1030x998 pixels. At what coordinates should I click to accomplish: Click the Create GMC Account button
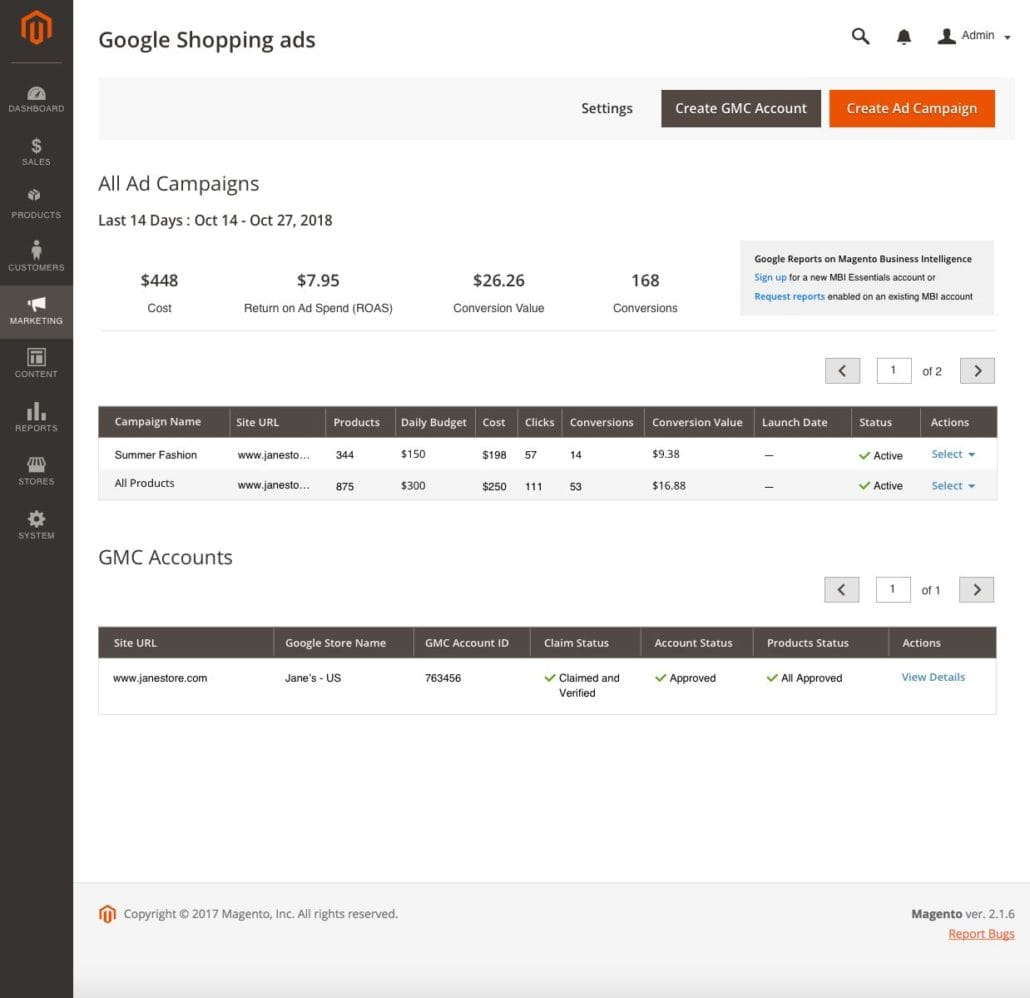740,108
